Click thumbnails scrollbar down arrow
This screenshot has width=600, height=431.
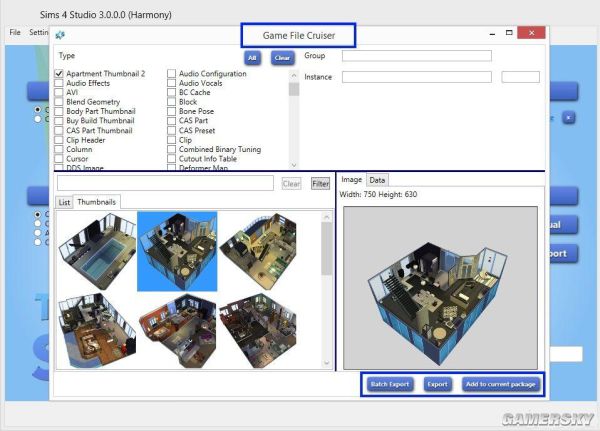326,362
